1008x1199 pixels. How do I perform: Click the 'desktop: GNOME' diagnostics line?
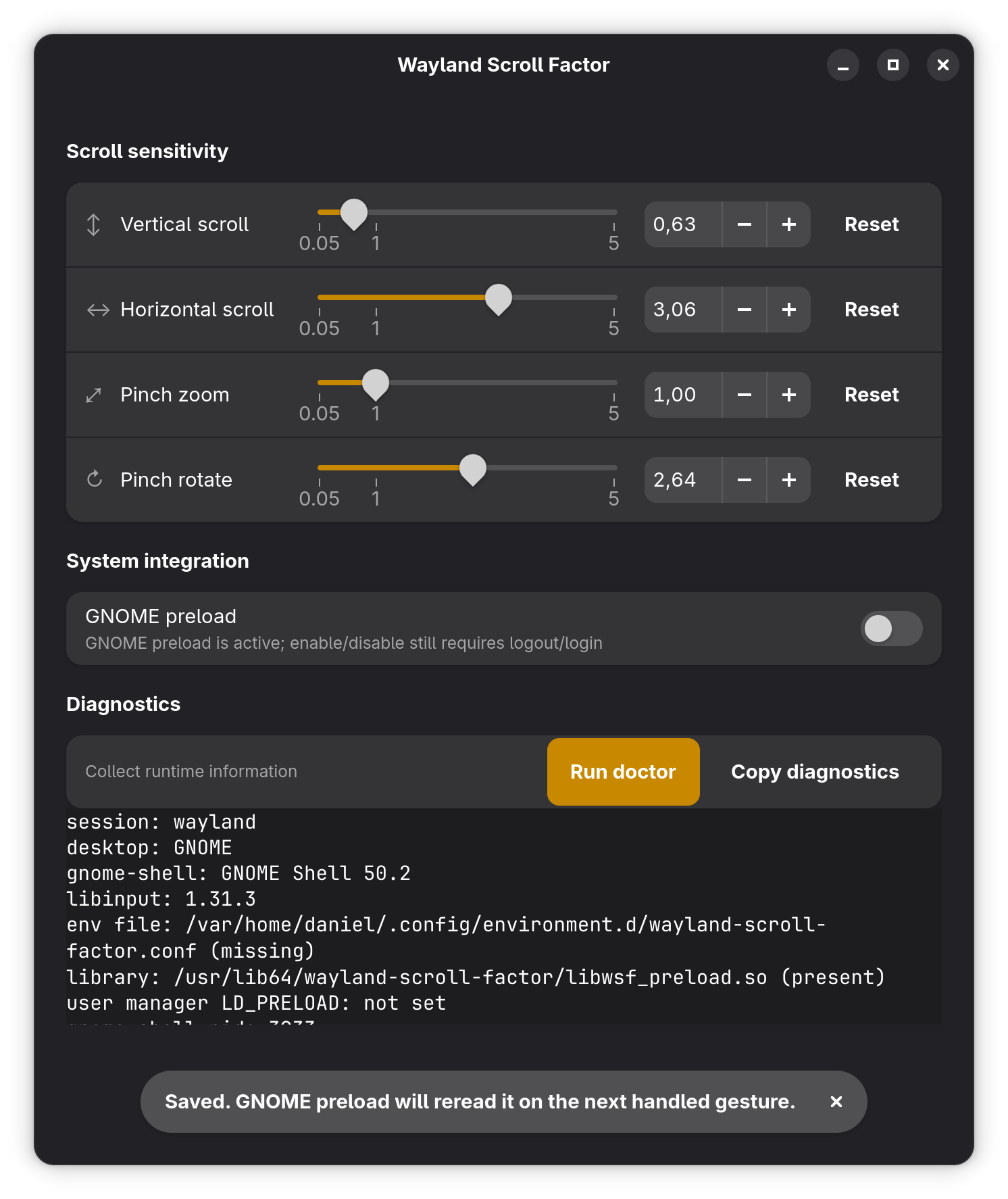coord(149,848)
